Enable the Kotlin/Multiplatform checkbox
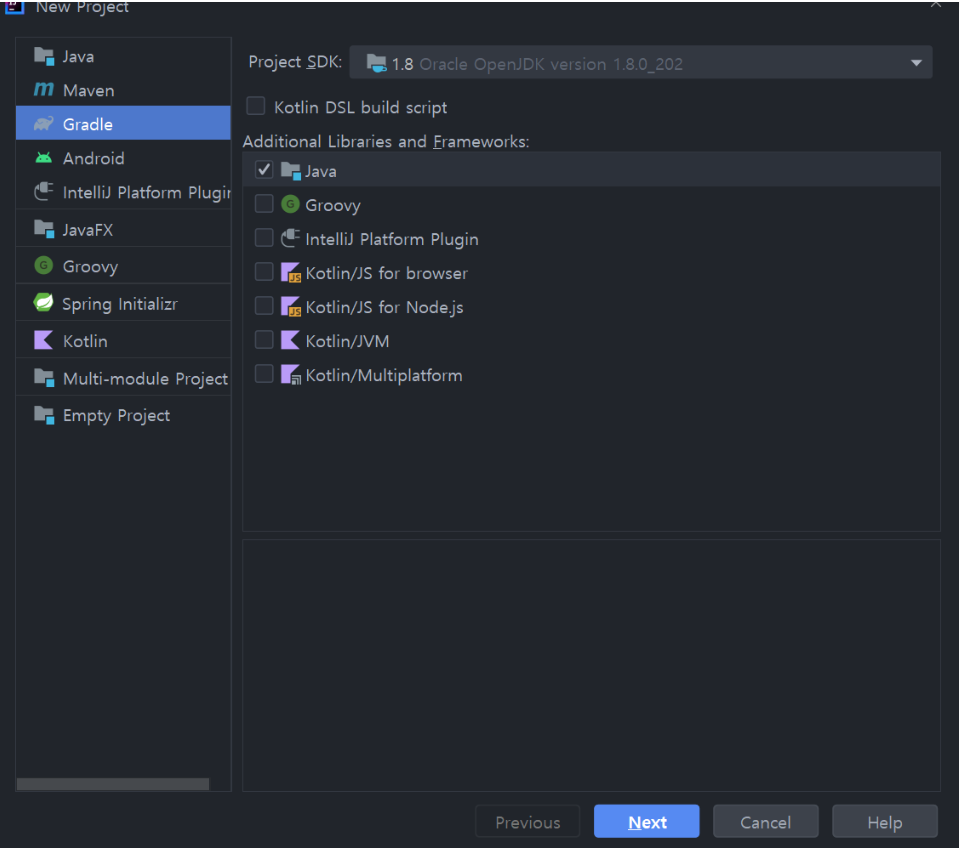This screenshot has height=848, width=960. (264, 373)
